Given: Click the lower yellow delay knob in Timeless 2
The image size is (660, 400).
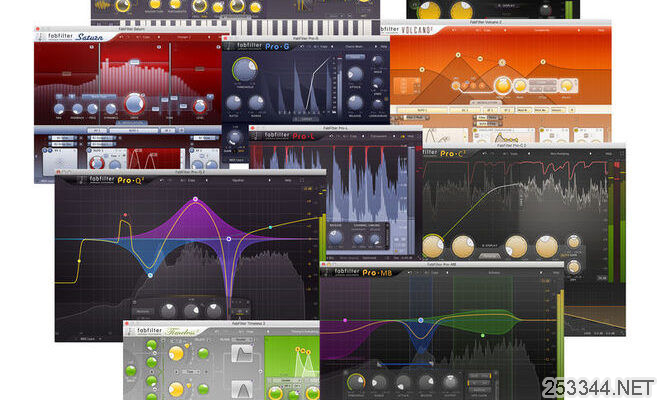Looking at the screenshot, I should click(x=176, y=390).
